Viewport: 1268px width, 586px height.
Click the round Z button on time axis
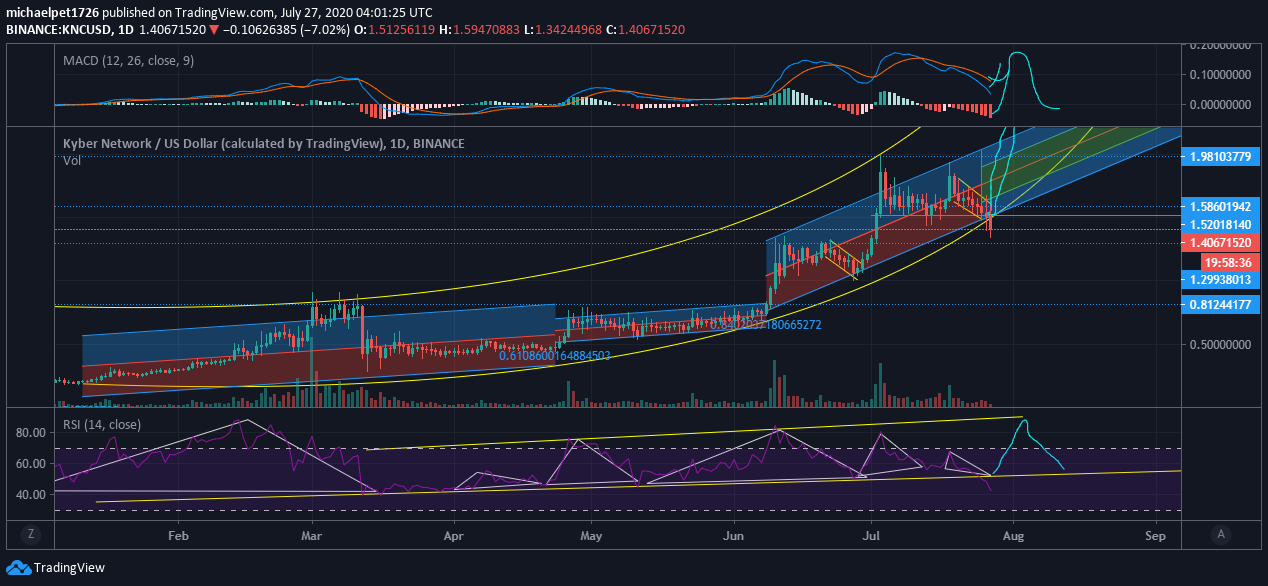coord(32,534)
